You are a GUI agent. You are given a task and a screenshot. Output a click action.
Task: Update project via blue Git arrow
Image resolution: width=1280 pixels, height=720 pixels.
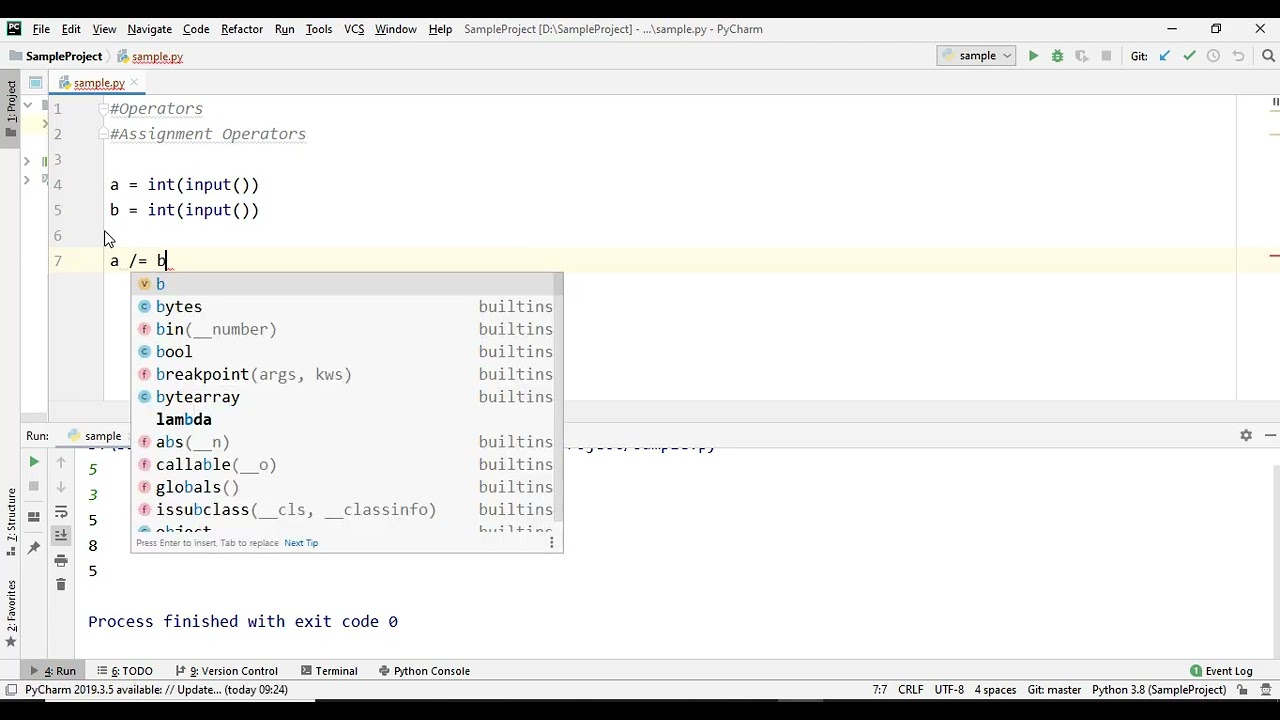(1165, 56)
